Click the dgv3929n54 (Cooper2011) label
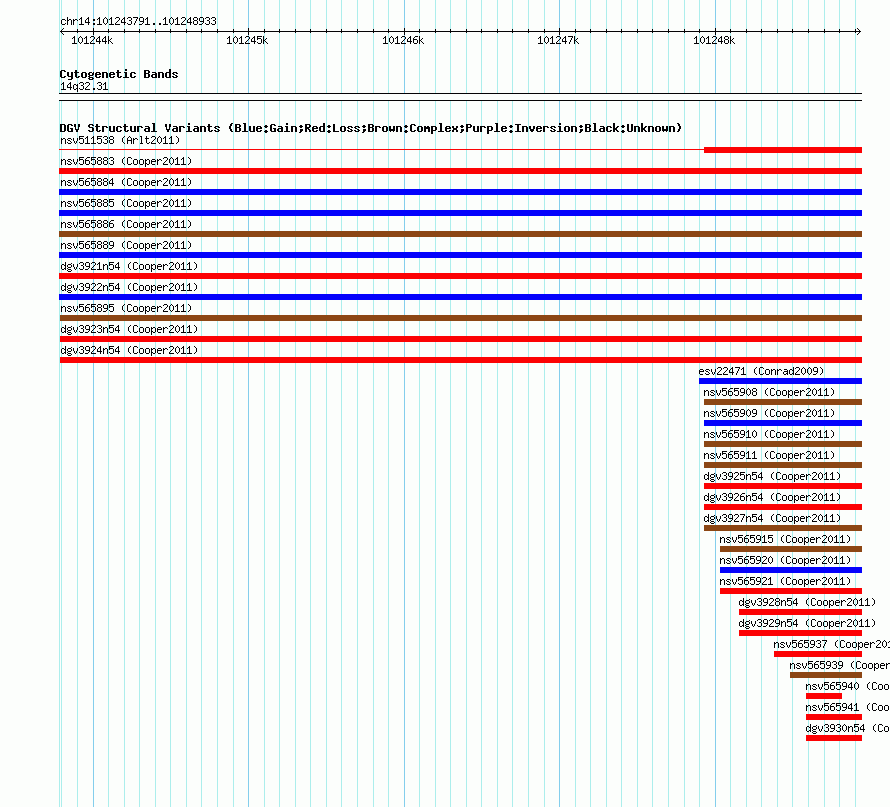The width and height of the screenshot is (890, 807). 807,623
